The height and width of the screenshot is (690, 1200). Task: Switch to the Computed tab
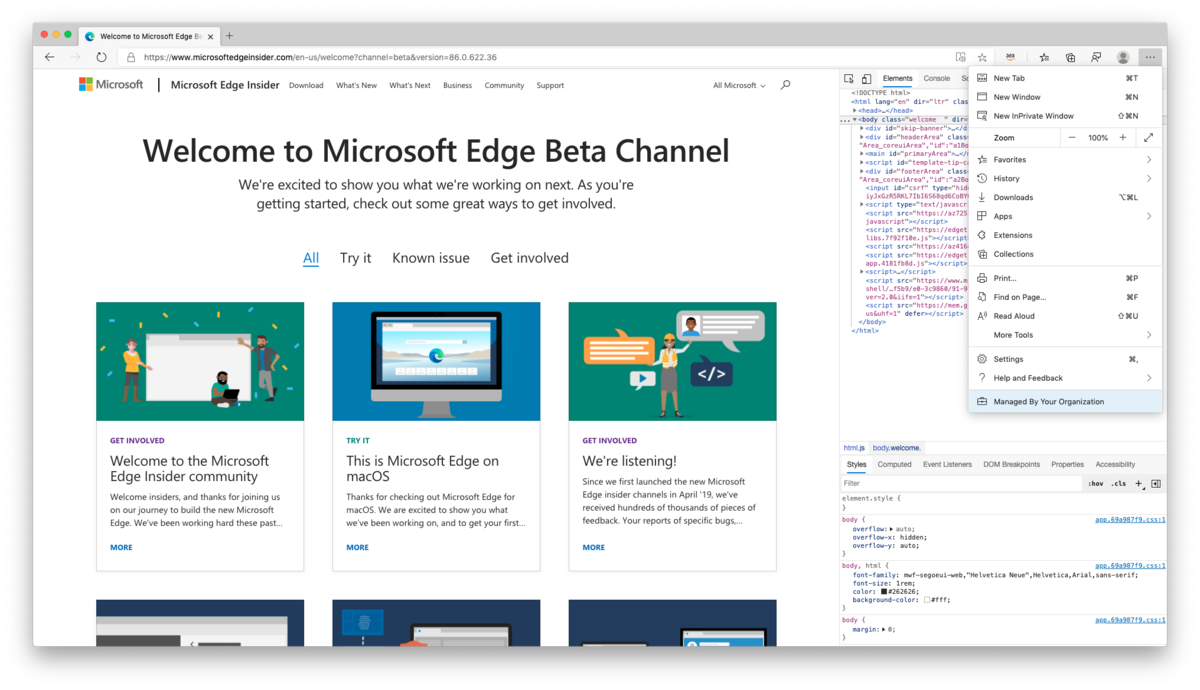pos(894,464)
